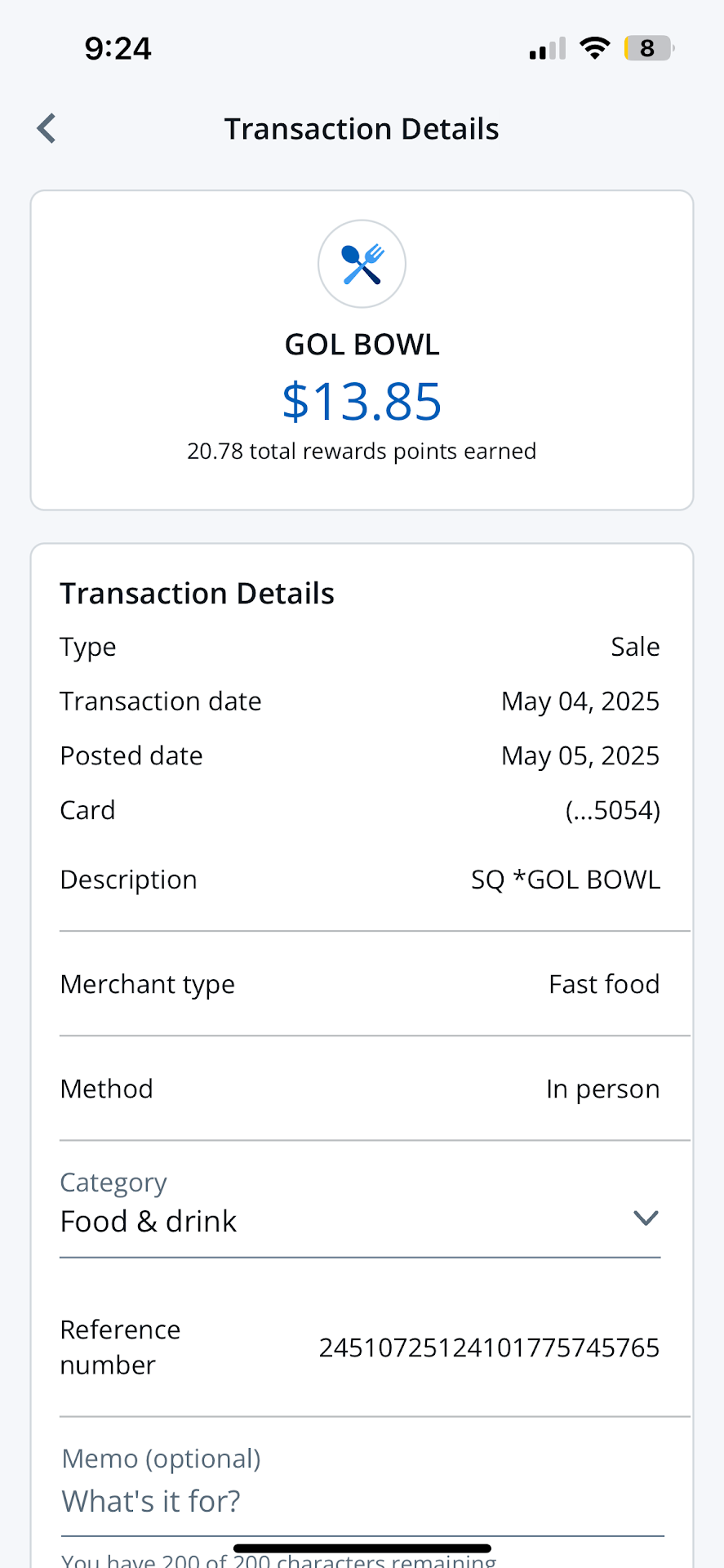Tap the fork and spoon dining icon
The width and height of the screenshot is (724, 1568).
tap(362, 264)
